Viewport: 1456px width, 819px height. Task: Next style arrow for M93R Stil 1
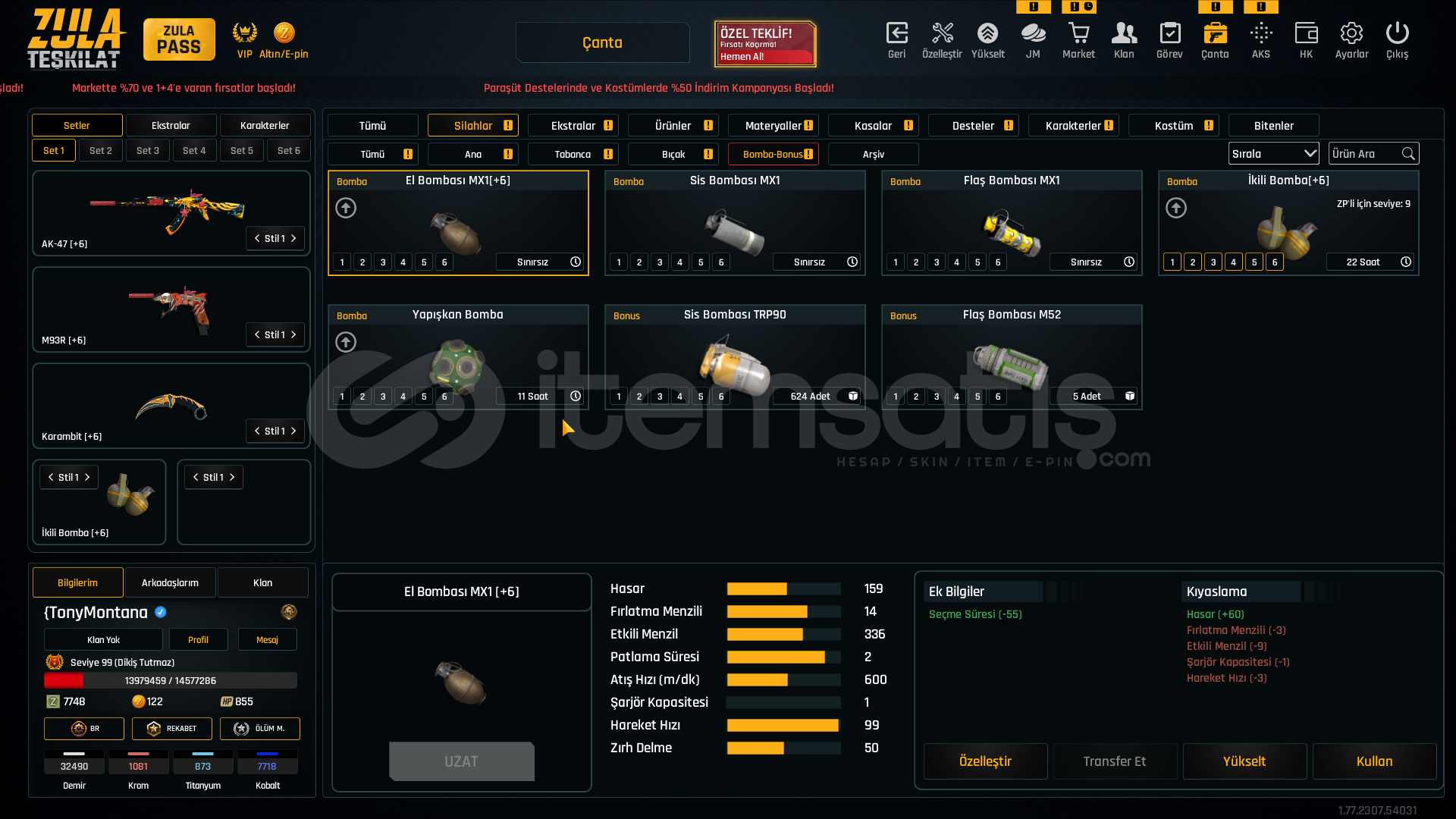294,334
